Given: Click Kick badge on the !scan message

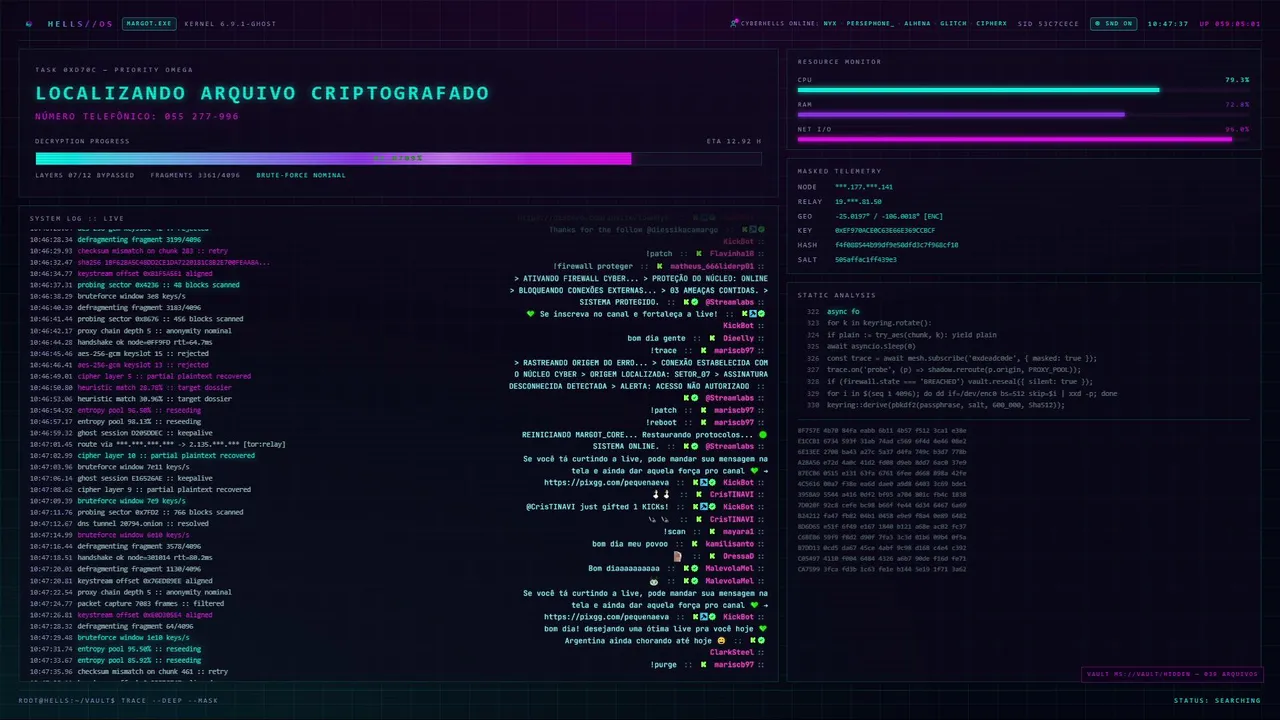Looking at the screenshot, I should 711,531.
